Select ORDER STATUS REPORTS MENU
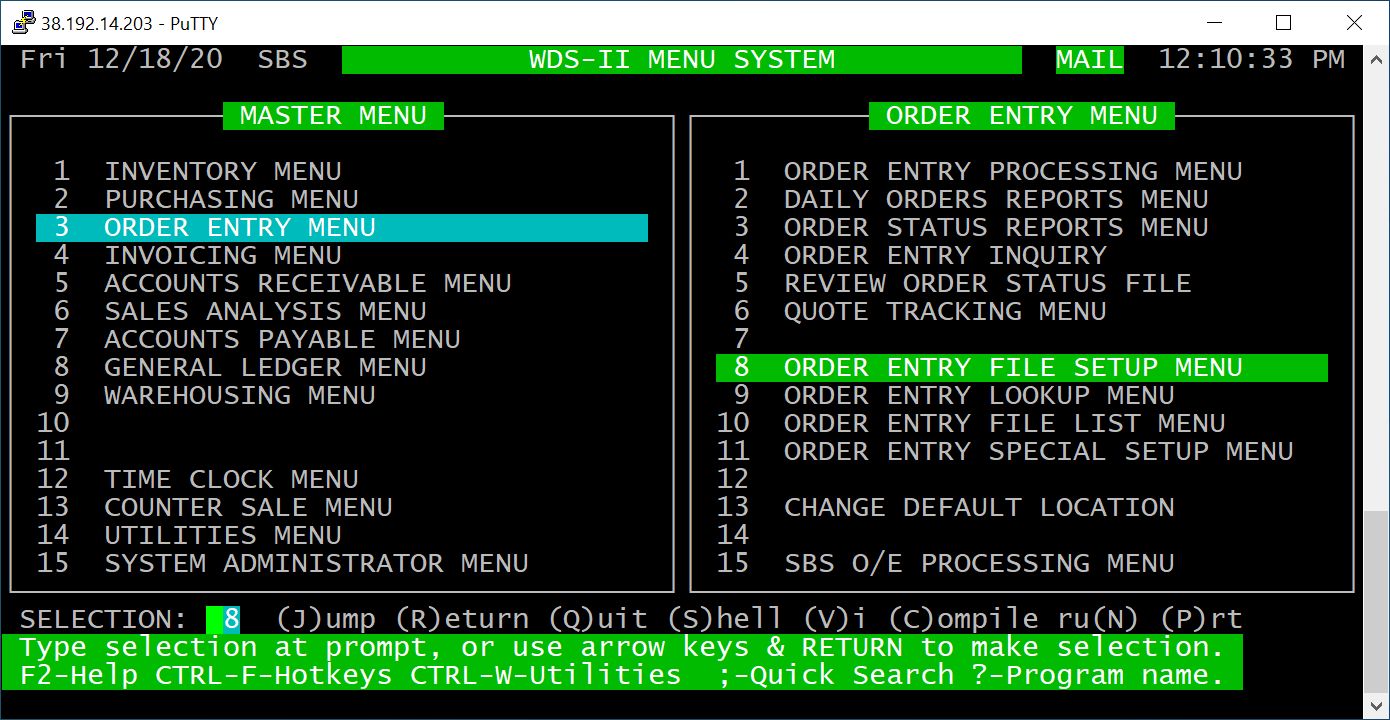Screen dimensions: 1390x720 click(996, 227)
